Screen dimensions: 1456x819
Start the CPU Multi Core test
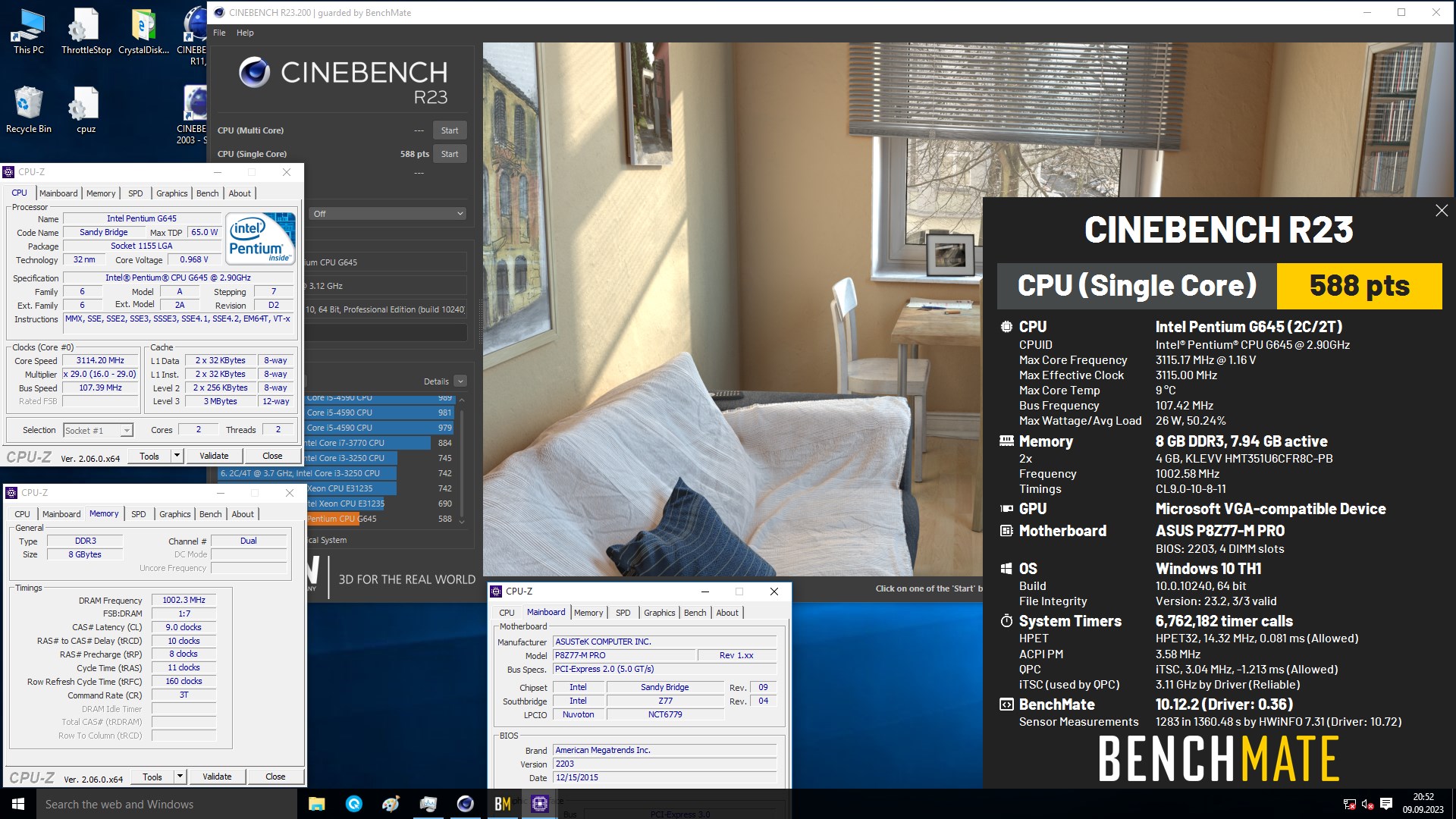(450, 130)
